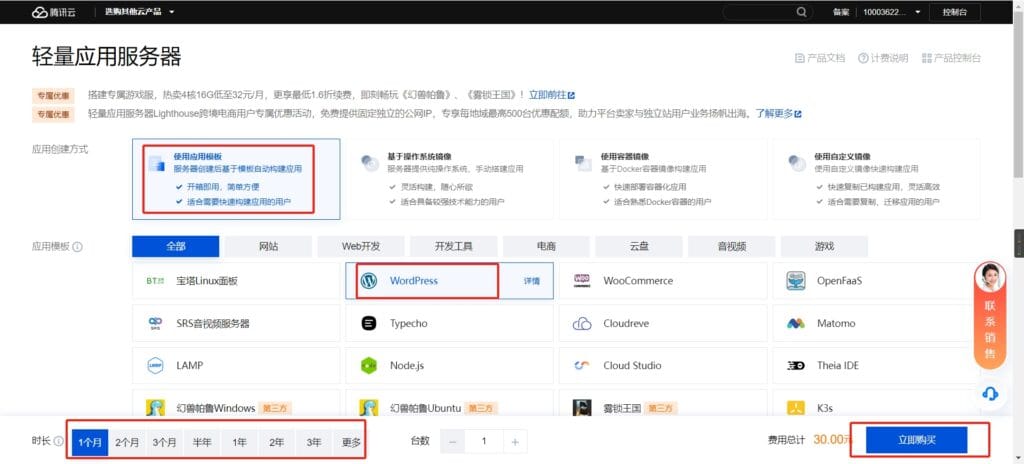Image resolution: width=1024 pixels, height=464 pixels.
Task: Switch to the 游戏 template tab
Action: [x=824, y=246]
